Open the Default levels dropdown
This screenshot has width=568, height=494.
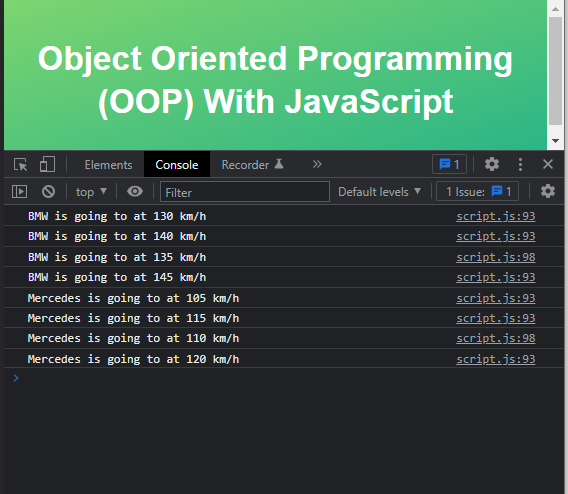pos(379,192)
